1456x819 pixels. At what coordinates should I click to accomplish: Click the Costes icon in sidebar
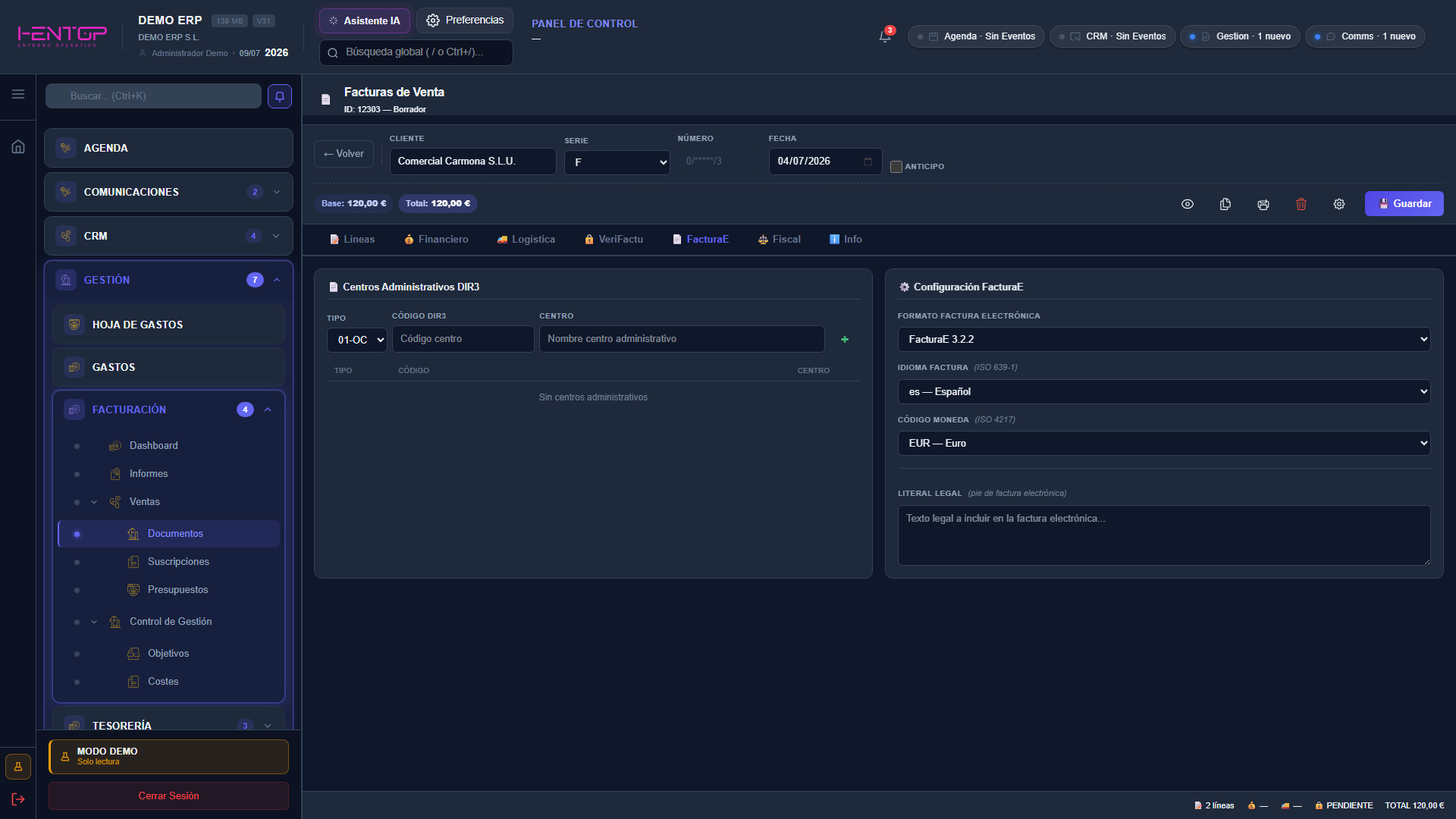pos(133,682)
